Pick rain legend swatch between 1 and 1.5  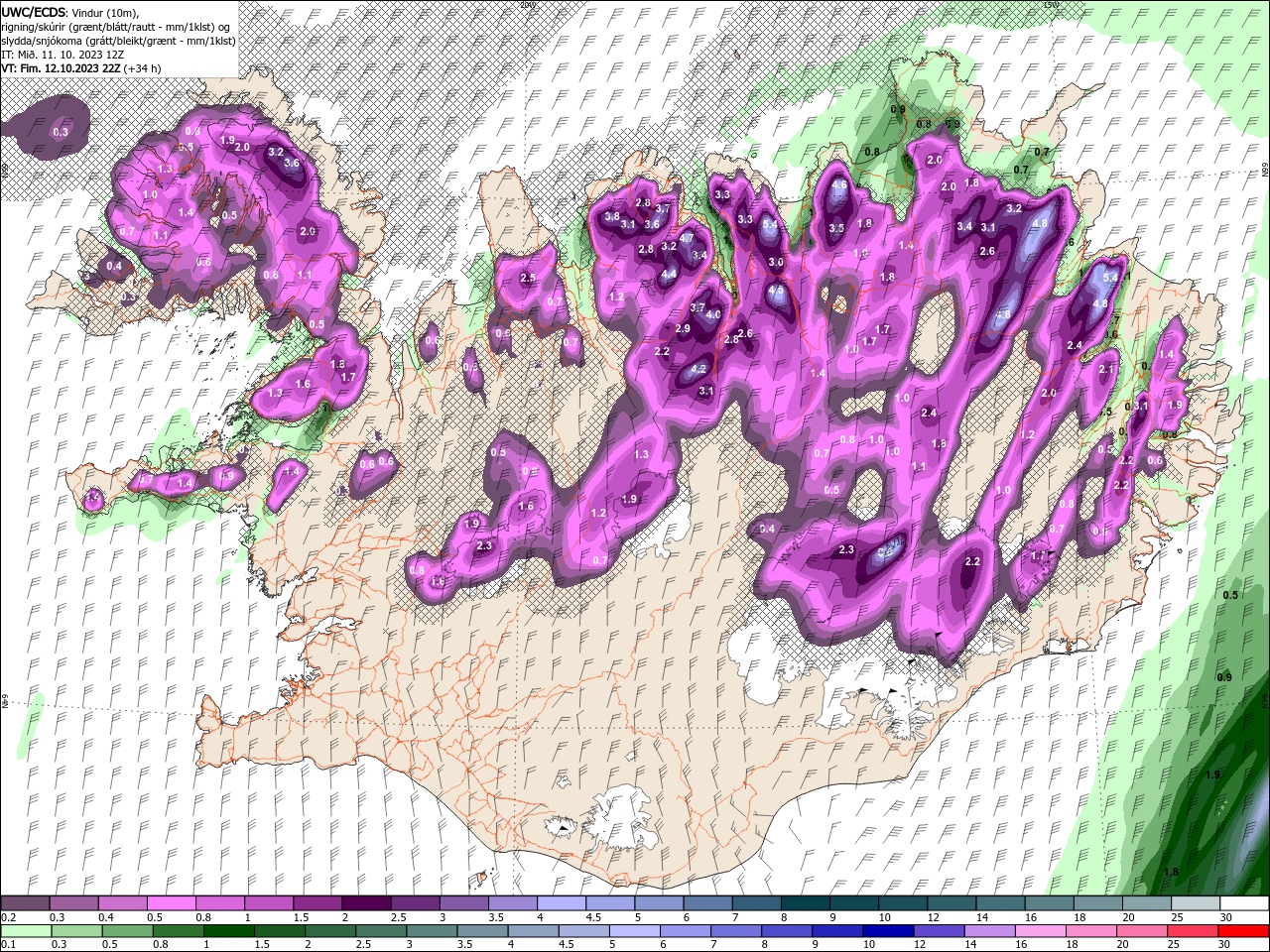229,931
